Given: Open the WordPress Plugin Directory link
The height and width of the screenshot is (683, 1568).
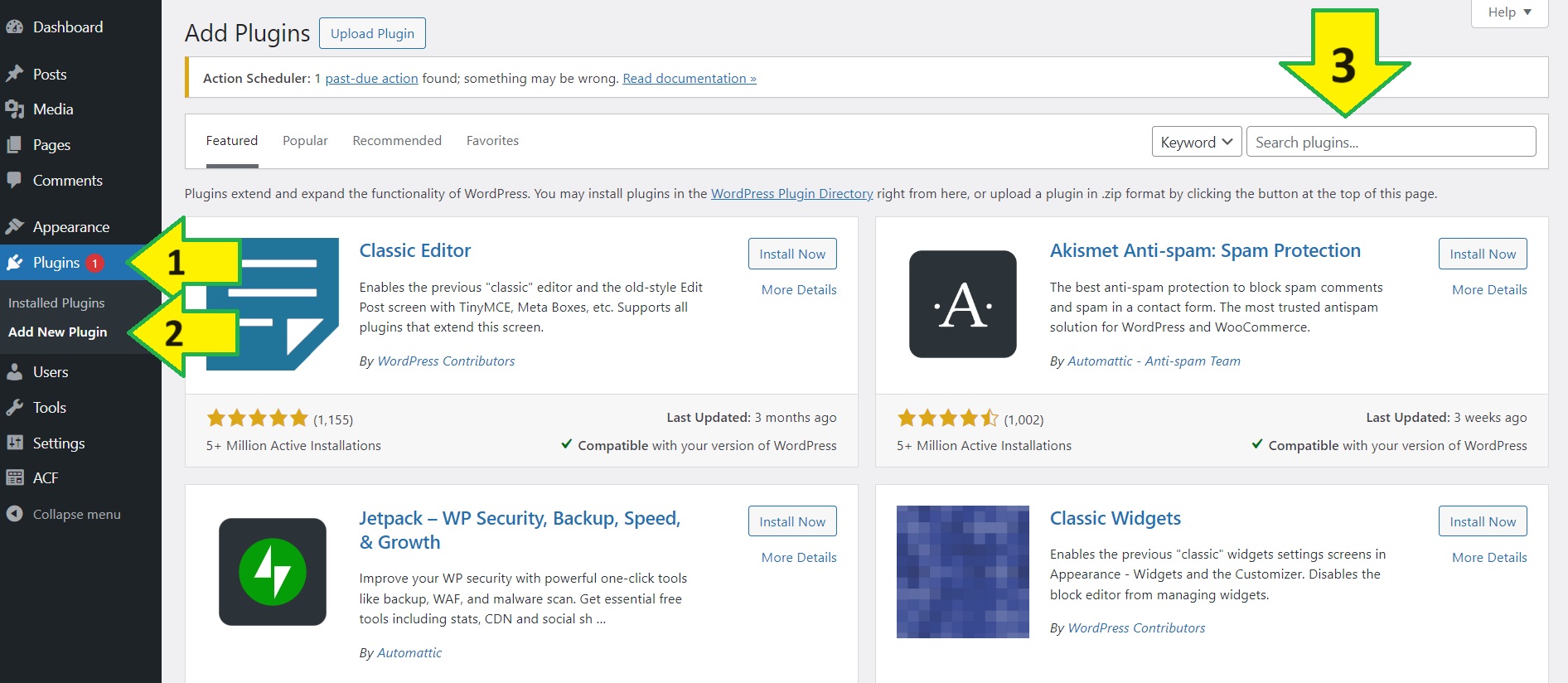Looking at the screenshot, I should (791, 193).
